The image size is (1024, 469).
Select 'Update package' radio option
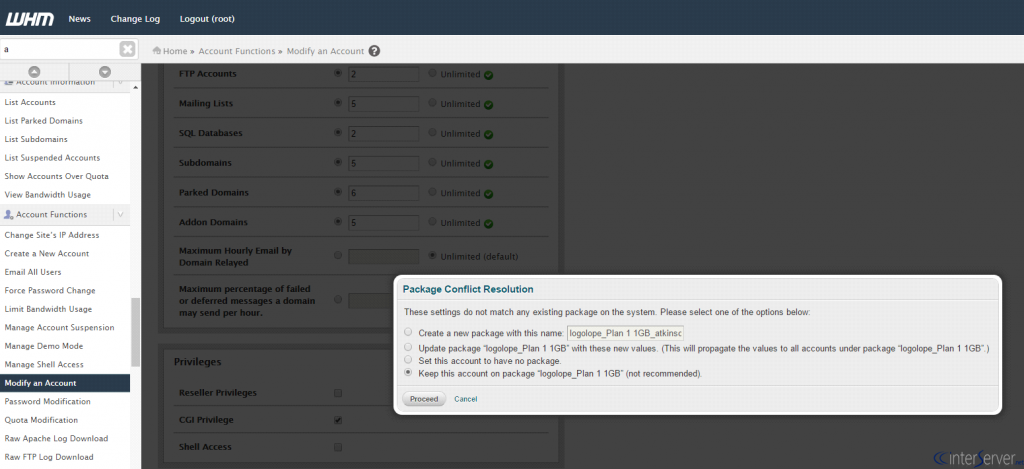408,346
